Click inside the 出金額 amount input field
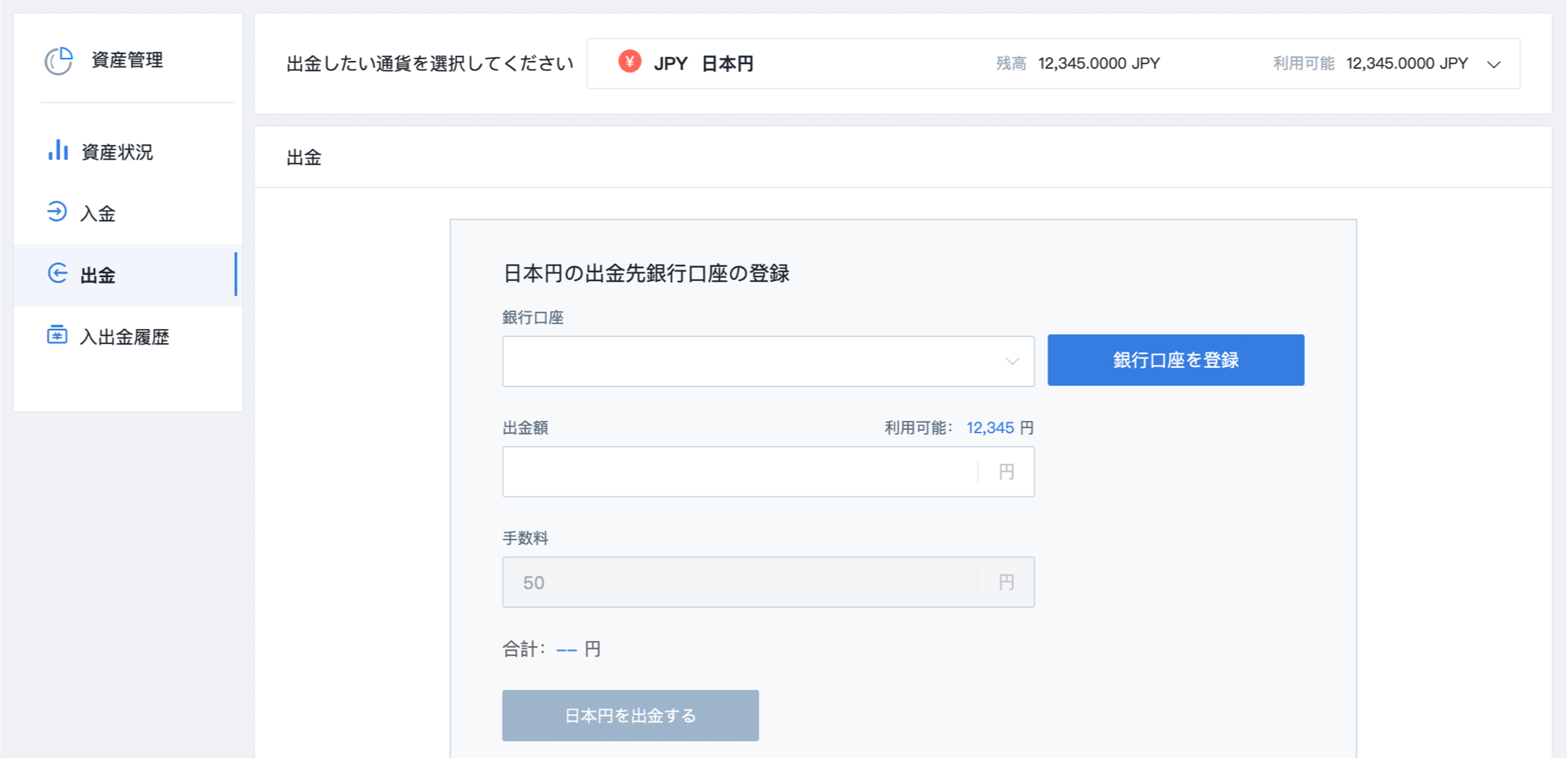This screenshot has width=1568, height=758. (768, 471)
